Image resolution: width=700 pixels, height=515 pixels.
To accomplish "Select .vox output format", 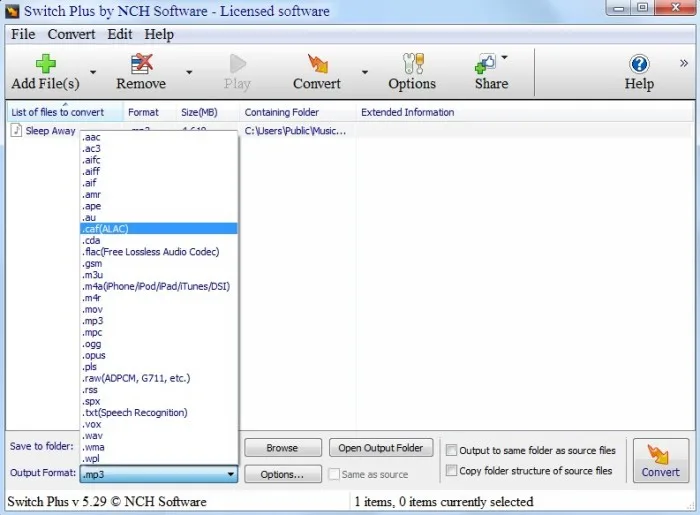I will click(x=159, y=424).
